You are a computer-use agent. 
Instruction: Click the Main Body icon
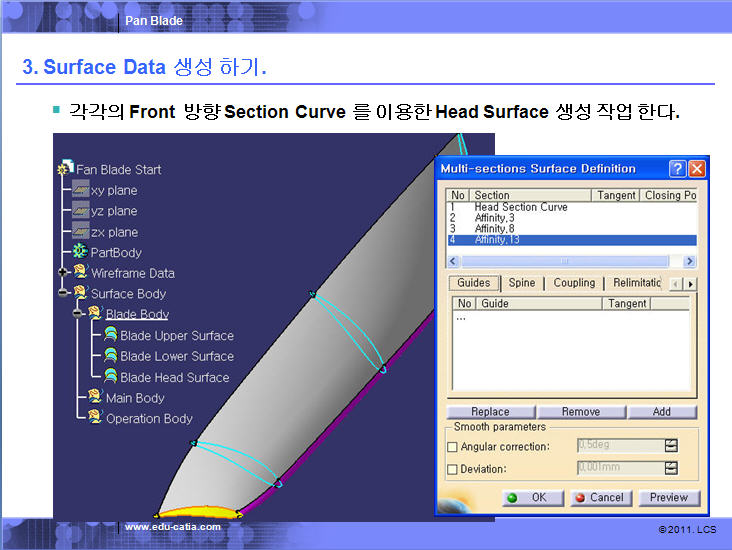[95, 397]
